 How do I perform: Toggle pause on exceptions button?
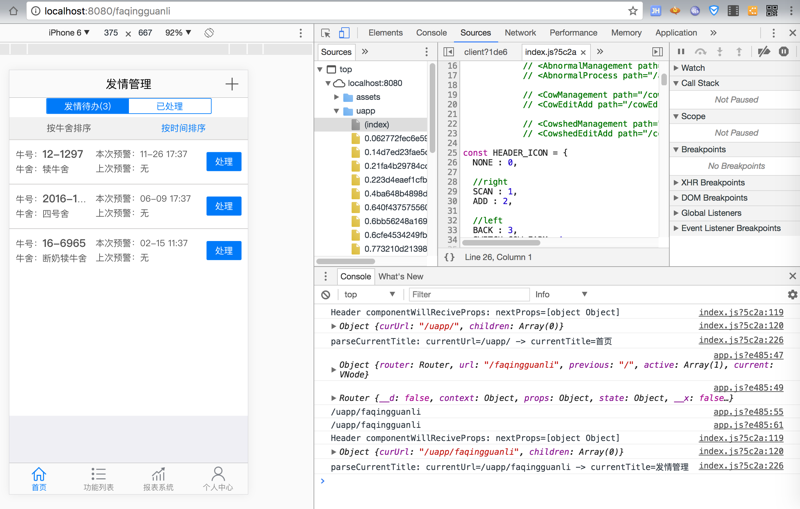(784, 52)
